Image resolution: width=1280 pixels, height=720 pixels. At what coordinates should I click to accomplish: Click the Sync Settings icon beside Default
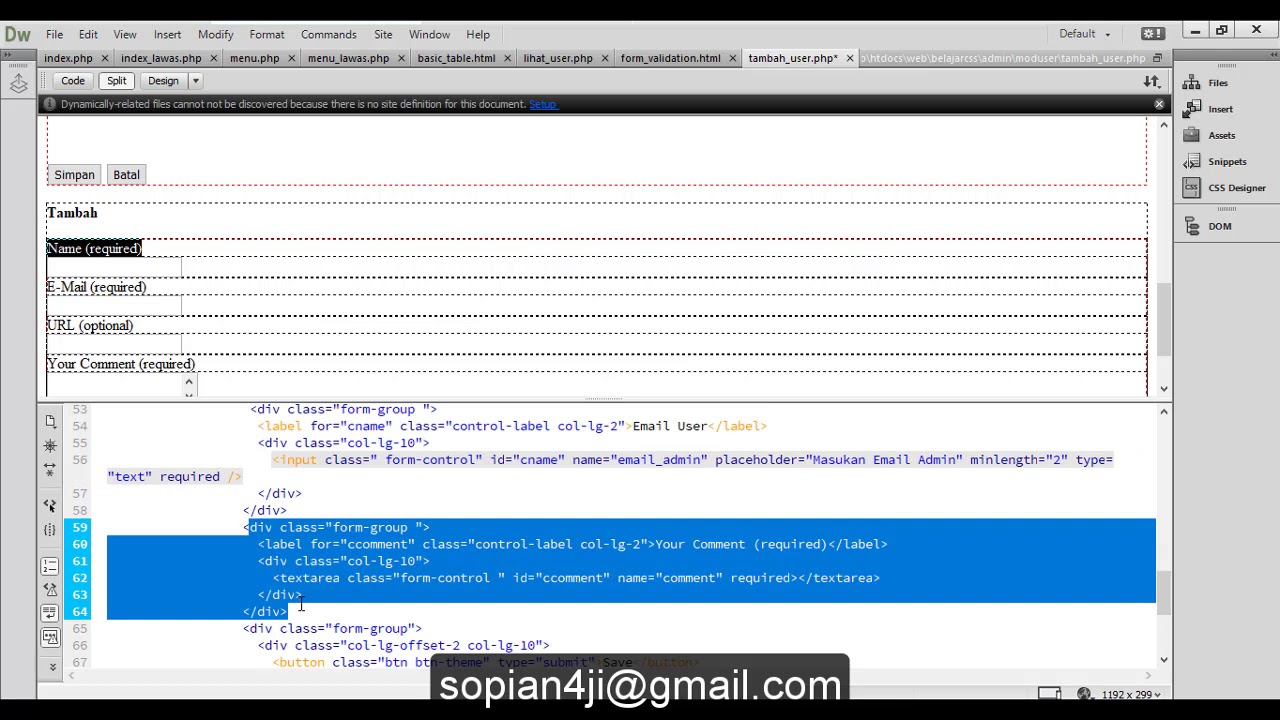1152,34
